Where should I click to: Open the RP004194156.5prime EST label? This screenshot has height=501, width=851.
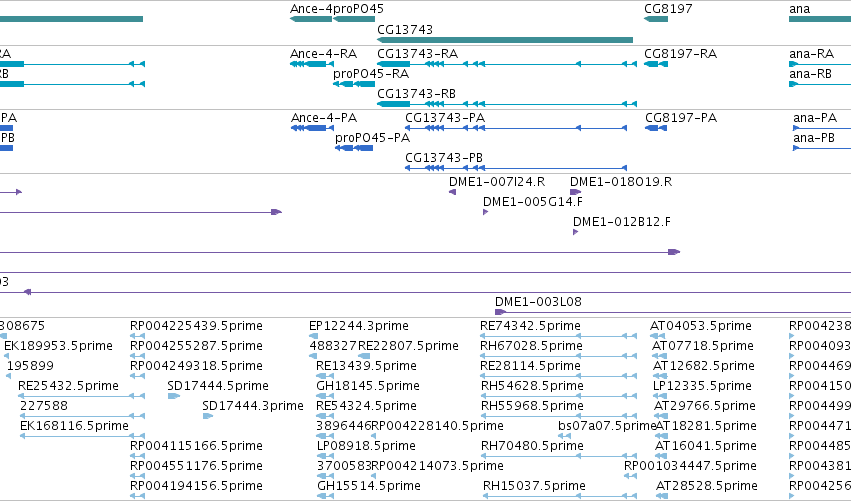point(196,486)
